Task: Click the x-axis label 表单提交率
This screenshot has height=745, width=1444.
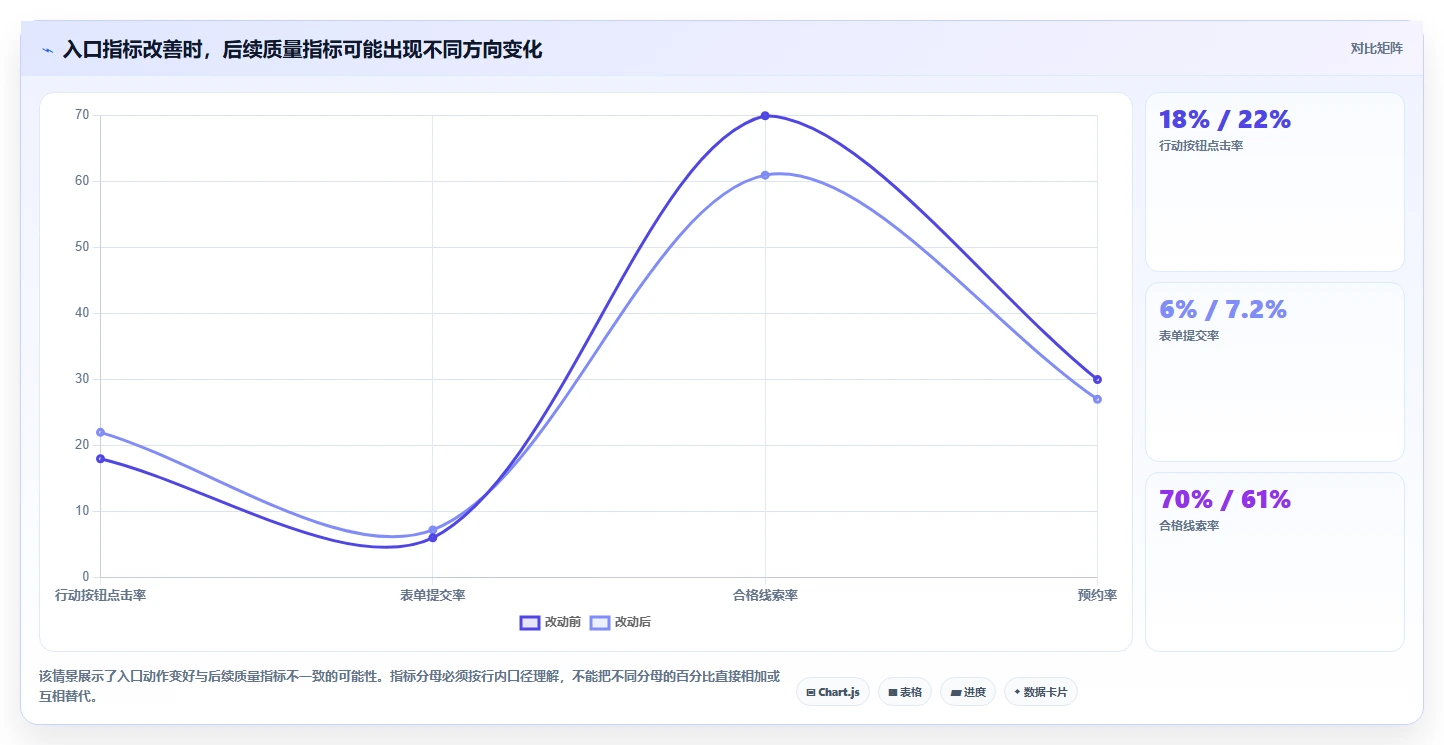Action: (x=433, y=595)
